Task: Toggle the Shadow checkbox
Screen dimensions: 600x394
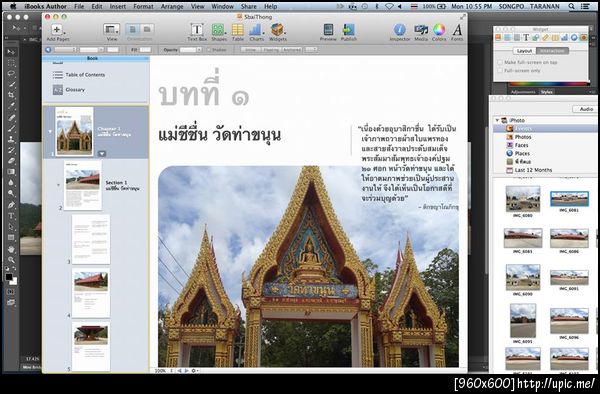Action: [209, 50]
